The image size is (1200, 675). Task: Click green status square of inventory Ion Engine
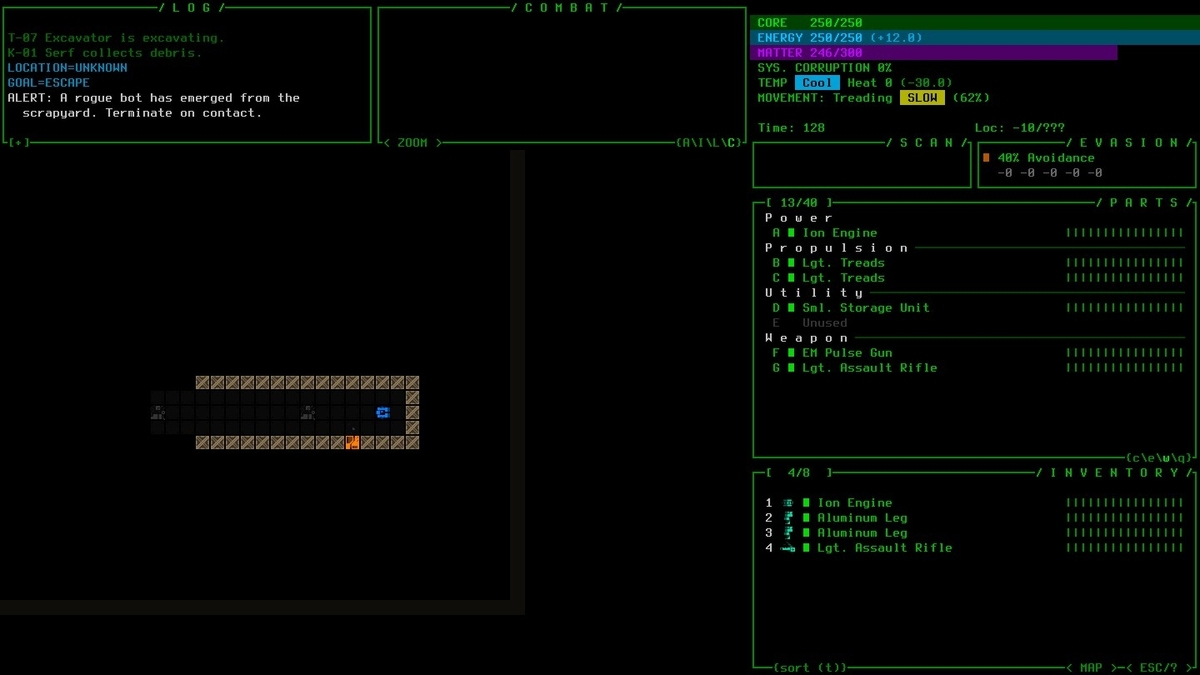pyautogui.click(x=806, y=503)
